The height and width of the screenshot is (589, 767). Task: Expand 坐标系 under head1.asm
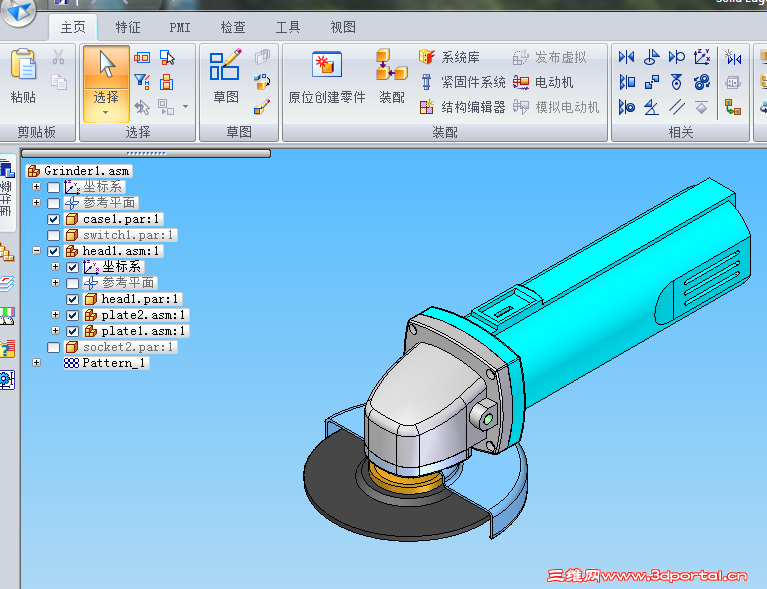coord(55,267)
